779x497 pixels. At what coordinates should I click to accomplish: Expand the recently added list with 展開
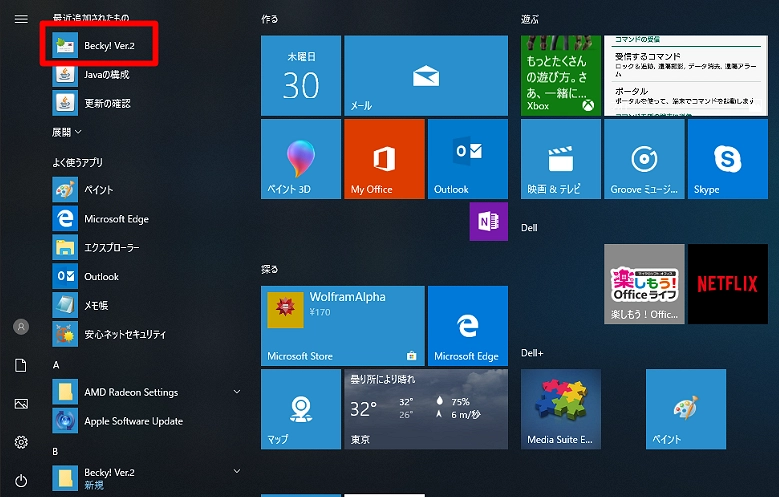[67, 131]
